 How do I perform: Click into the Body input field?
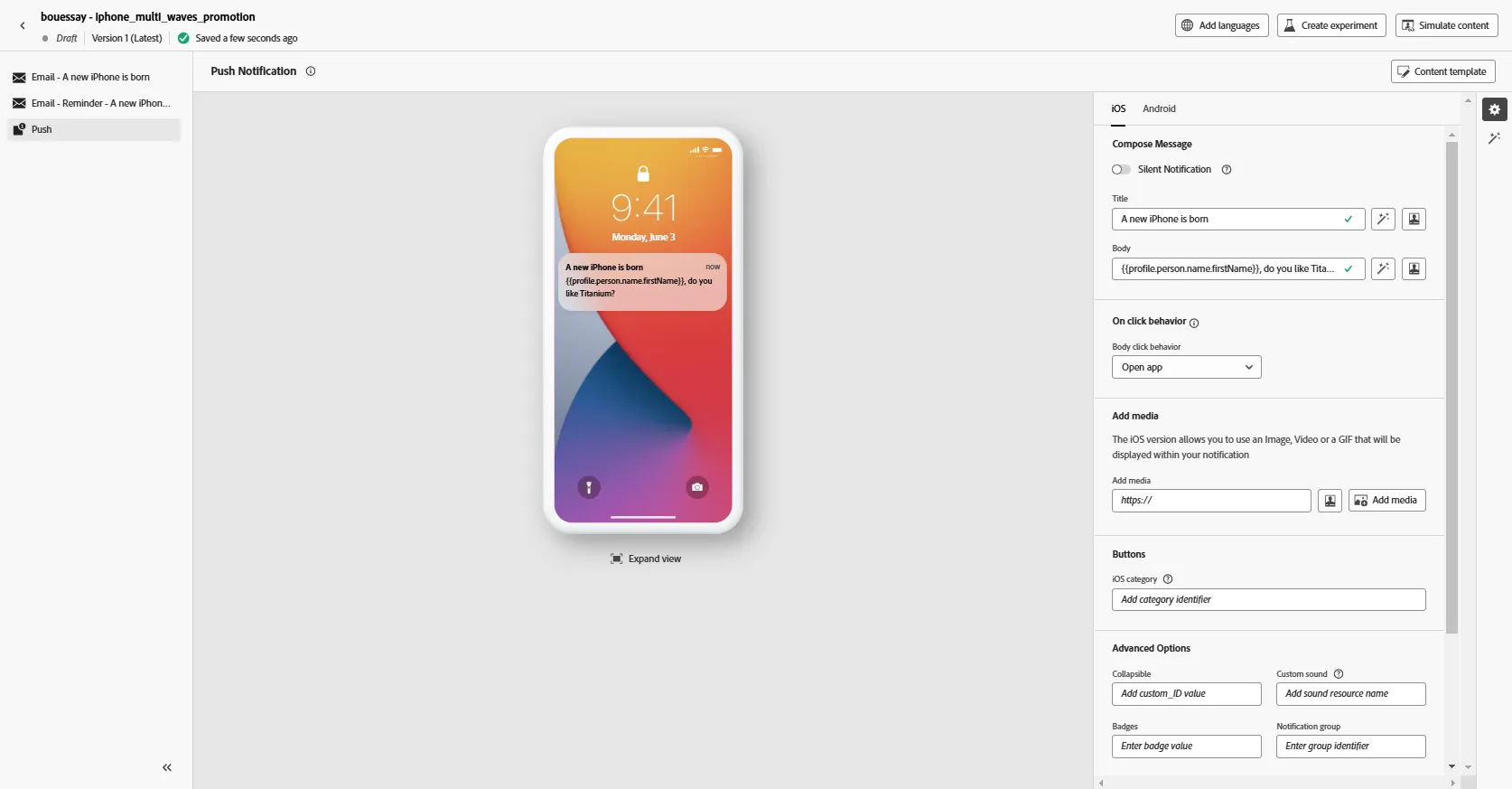[x=1237, y=269]
